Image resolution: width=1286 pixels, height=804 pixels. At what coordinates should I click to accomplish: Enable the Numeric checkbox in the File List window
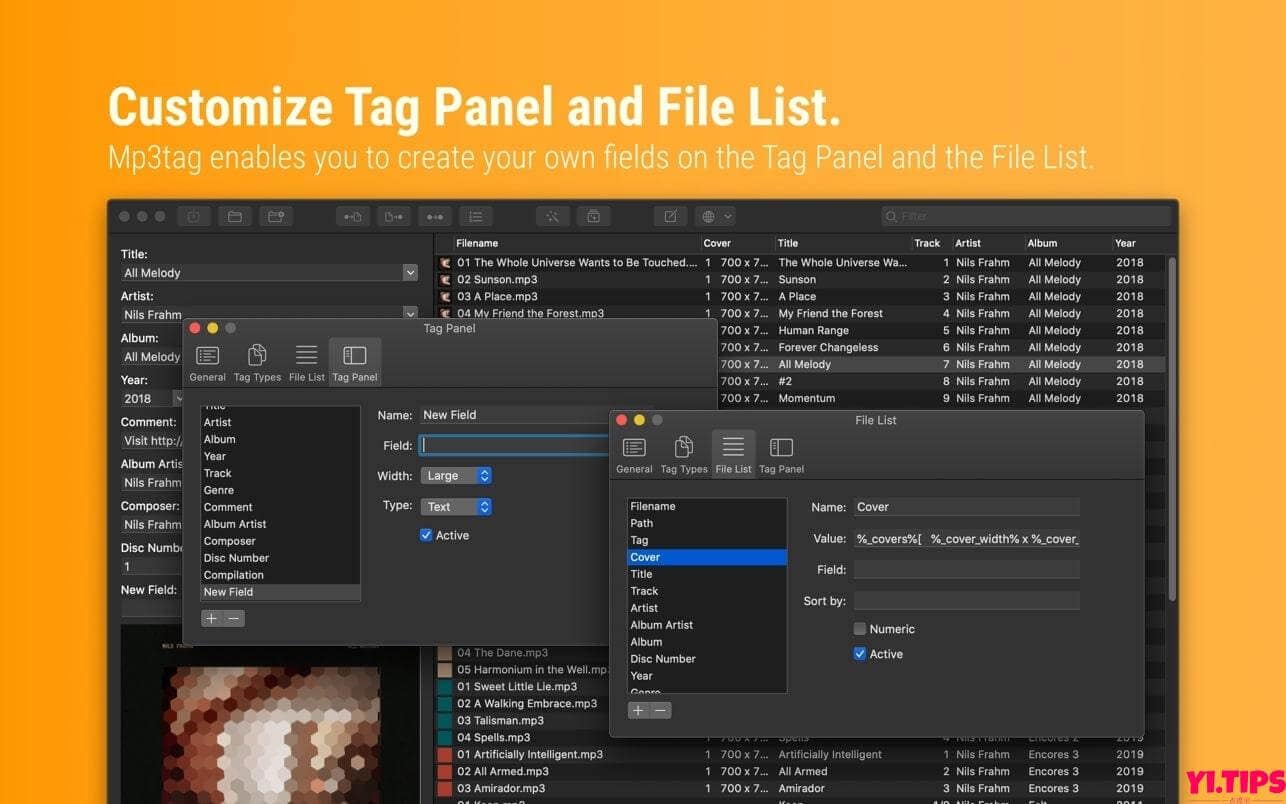pyautogui.click(x=860, y=628)
